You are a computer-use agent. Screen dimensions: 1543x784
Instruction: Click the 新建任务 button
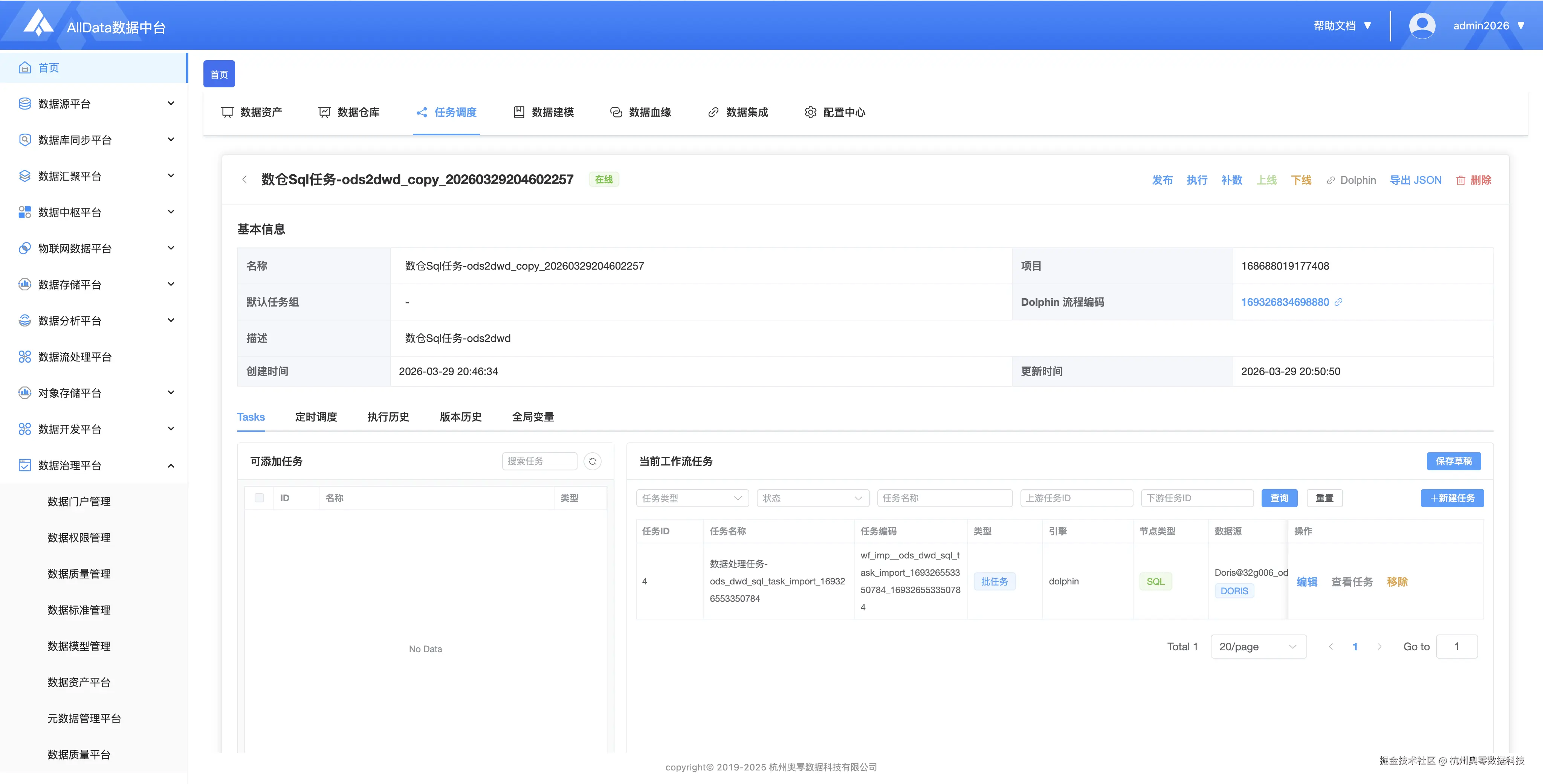pyautogui.click(x=1452, y=498)
